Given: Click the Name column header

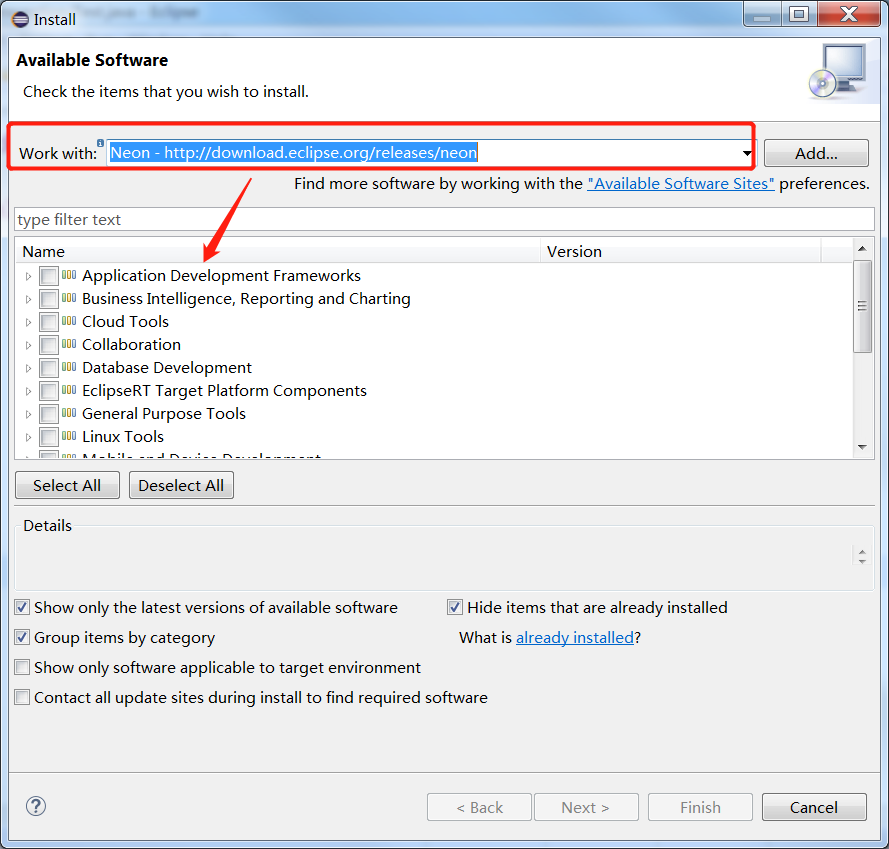Looking at the screenshot, I should [x=278, y=251].
